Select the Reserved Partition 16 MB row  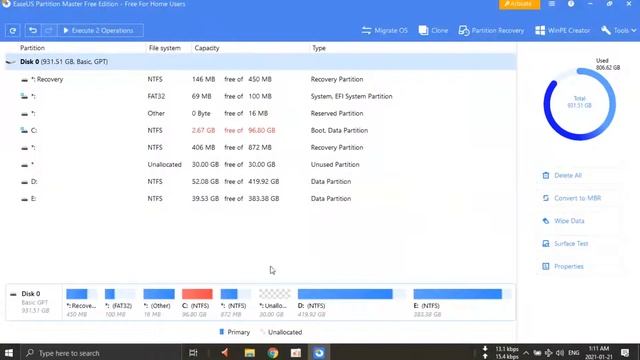point(260,113)
